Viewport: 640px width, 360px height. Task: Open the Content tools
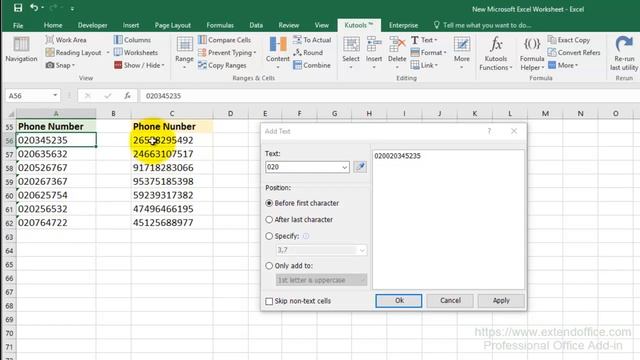click(278, 52)
